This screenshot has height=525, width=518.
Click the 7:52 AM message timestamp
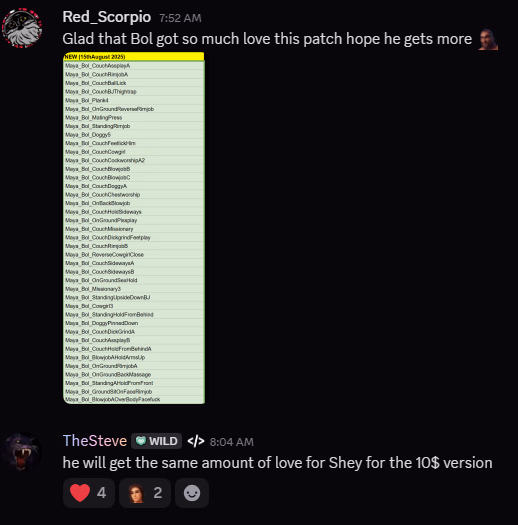click(x=180, y=18)
